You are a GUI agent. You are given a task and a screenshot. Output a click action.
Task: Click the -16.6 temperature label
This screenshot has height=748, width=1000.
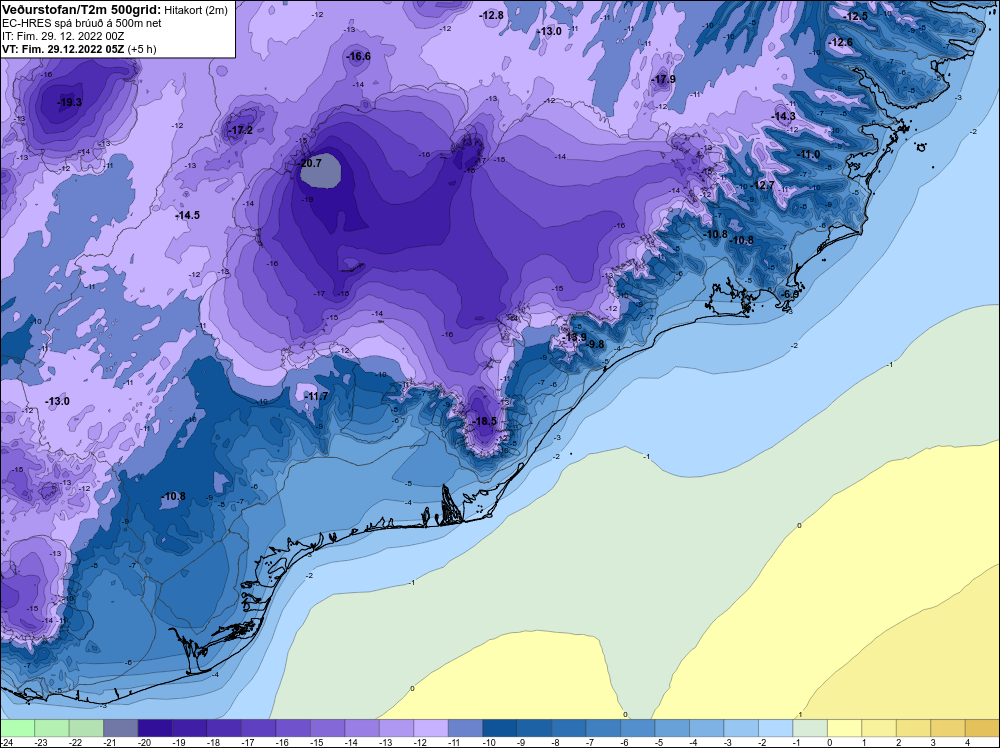coord(358,56)
